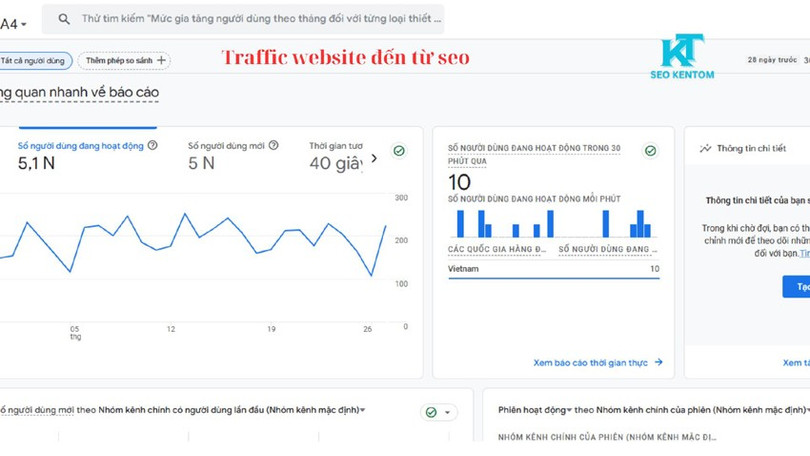This screenshot has width=810, height=456.
Task: Click green check icon on realtime card
Action: [650, 151]
